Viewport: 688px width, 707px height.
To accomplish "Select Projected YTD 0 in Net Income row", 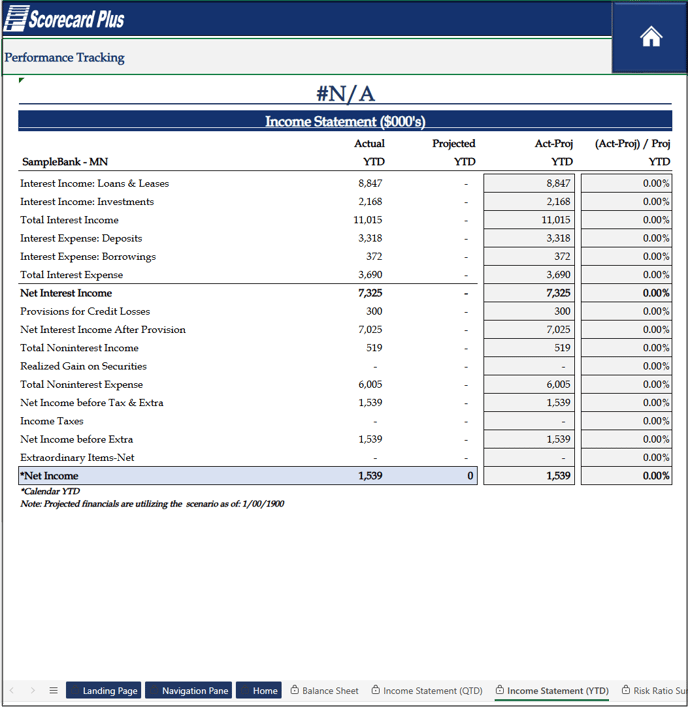I will coord(470,476).
